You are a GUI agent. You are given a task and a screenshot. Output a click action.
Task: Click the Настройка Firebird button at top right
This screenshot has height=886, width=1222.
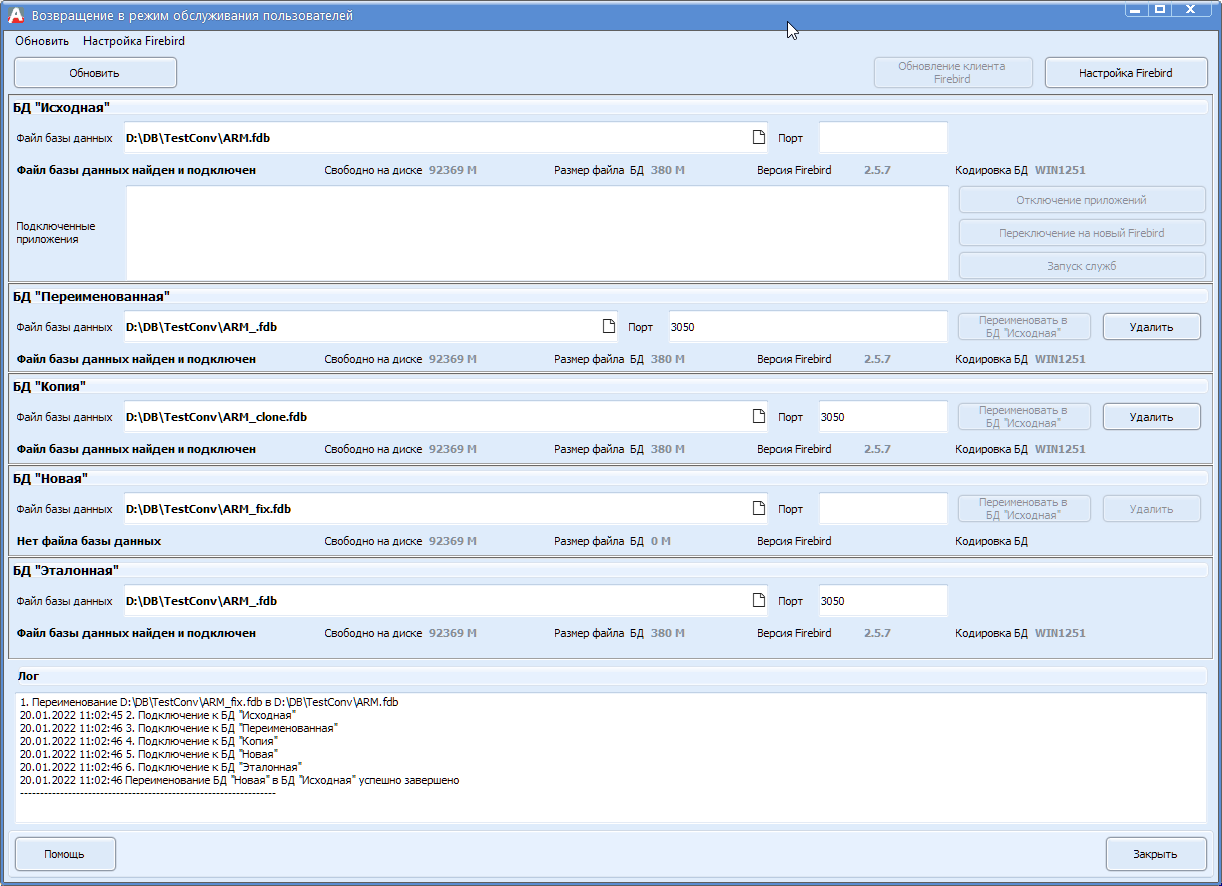(x=1126, y=73)
